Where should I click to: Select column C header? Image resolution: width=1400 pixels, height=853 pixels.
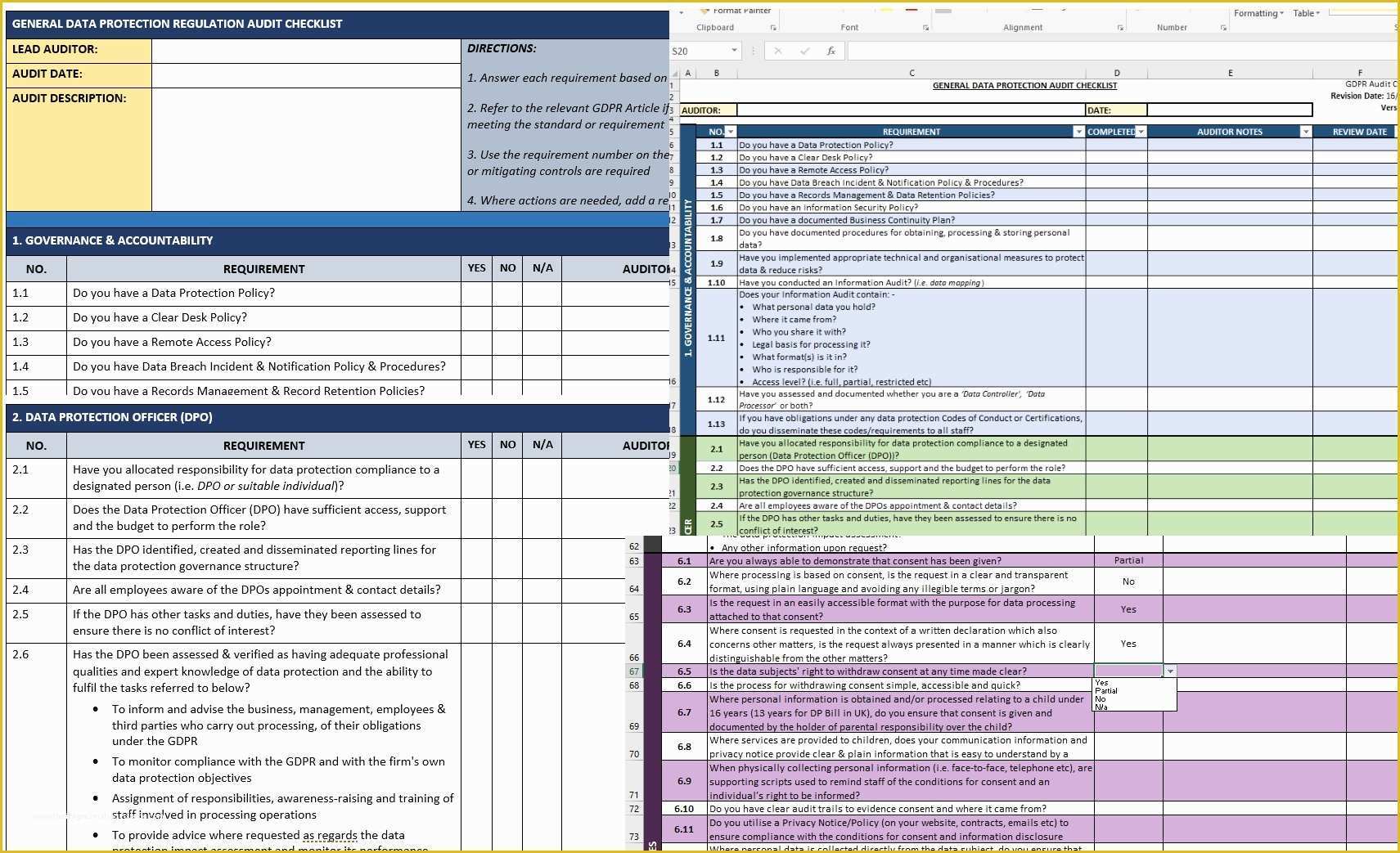912,73
